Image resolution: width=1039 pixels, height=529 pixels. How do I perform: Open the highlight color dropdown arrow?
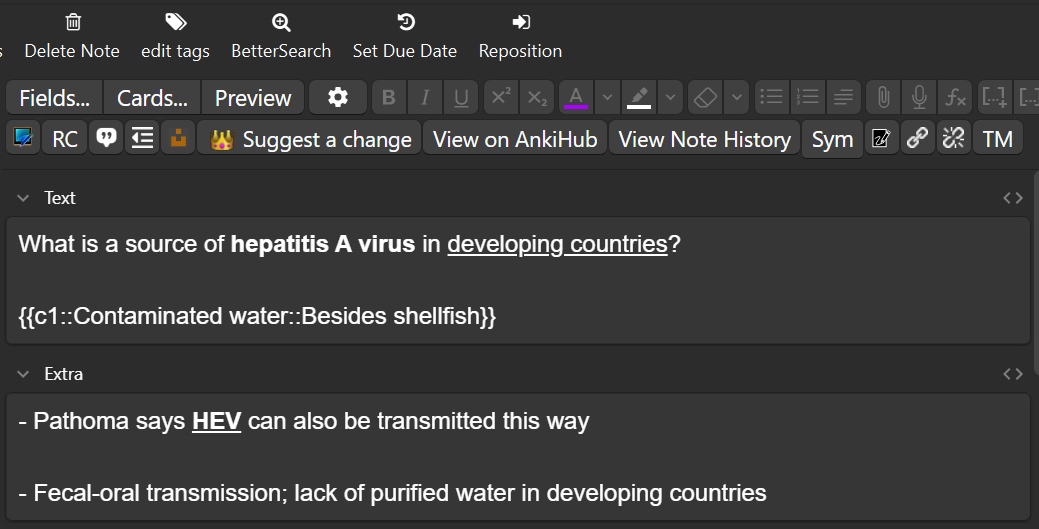670,97
